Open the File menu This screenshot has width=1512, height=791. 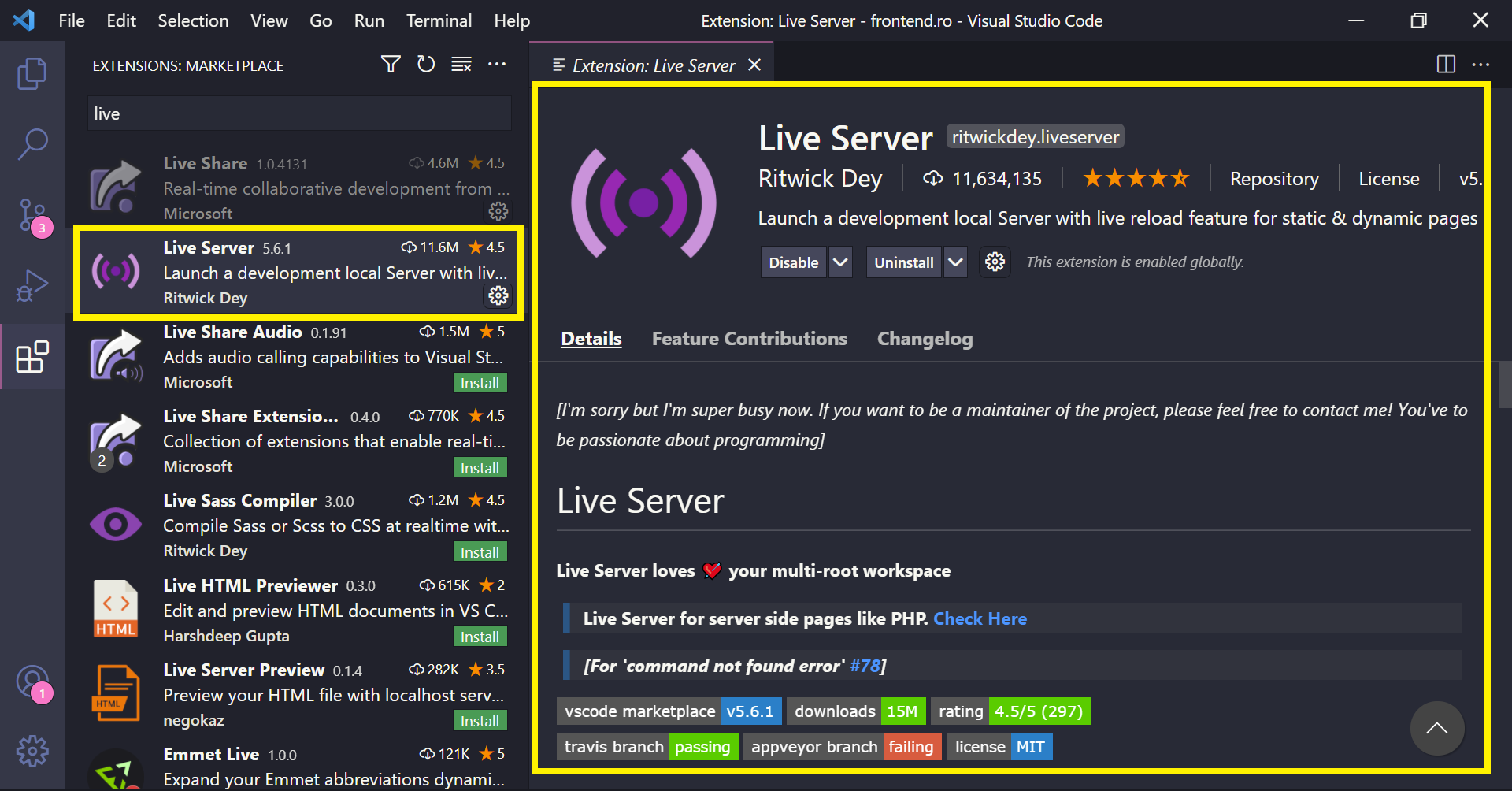coord(72,20)
